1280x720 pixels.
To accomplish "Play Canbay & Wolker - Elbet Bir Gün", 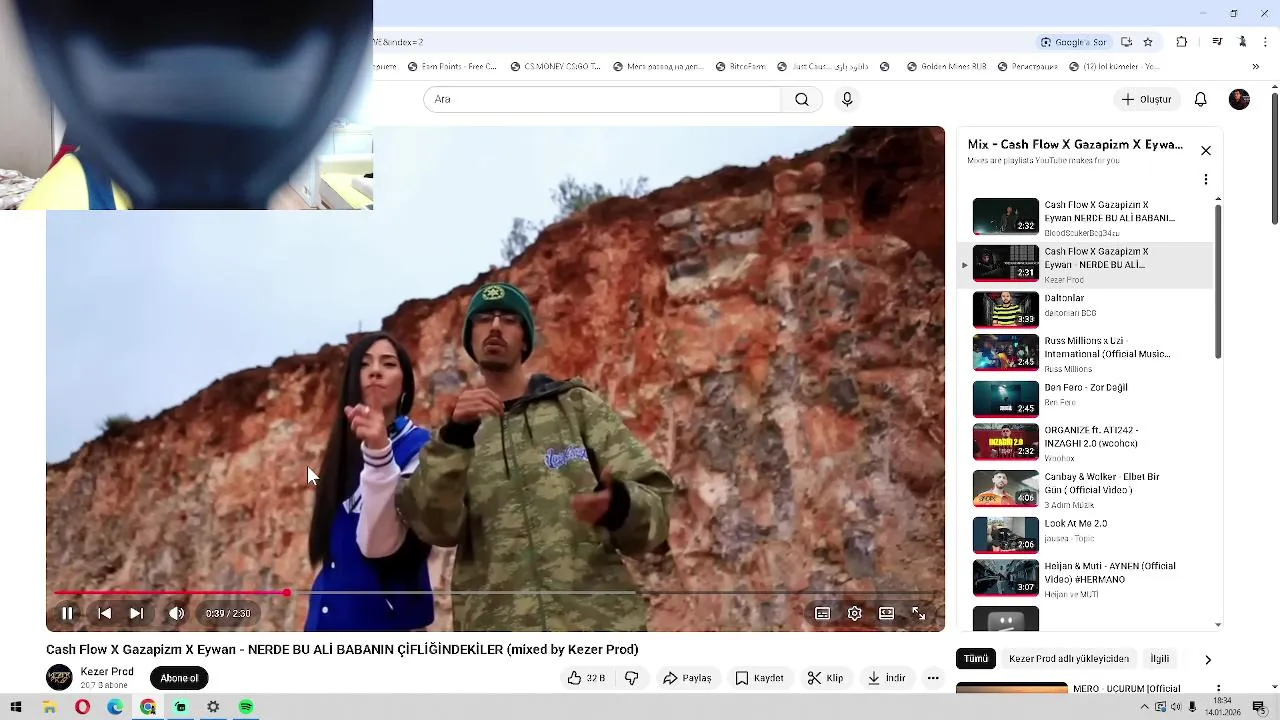I will point(1085,488).
